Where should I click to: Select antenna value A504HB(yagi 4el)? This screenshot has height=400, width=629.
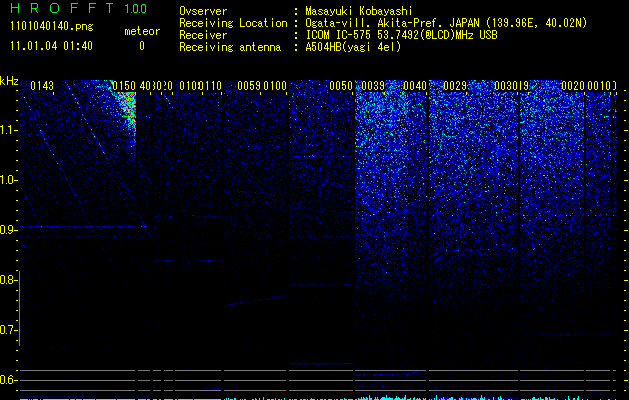point(353,47)
